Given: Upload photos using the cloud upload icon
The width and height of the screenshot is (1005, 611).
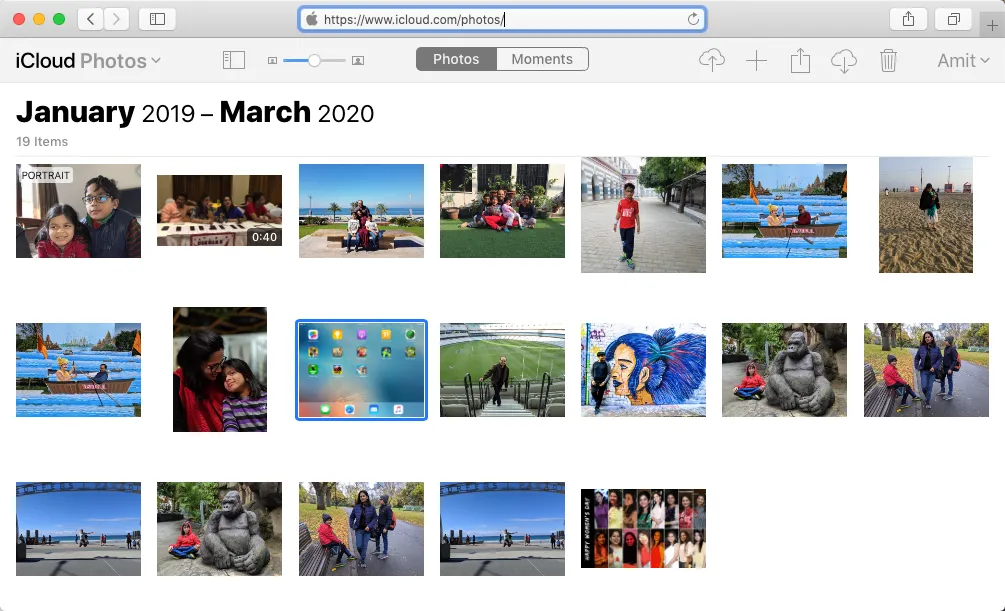Looking at the screenshot, I should pyautogui.click(x=711, y=60).
